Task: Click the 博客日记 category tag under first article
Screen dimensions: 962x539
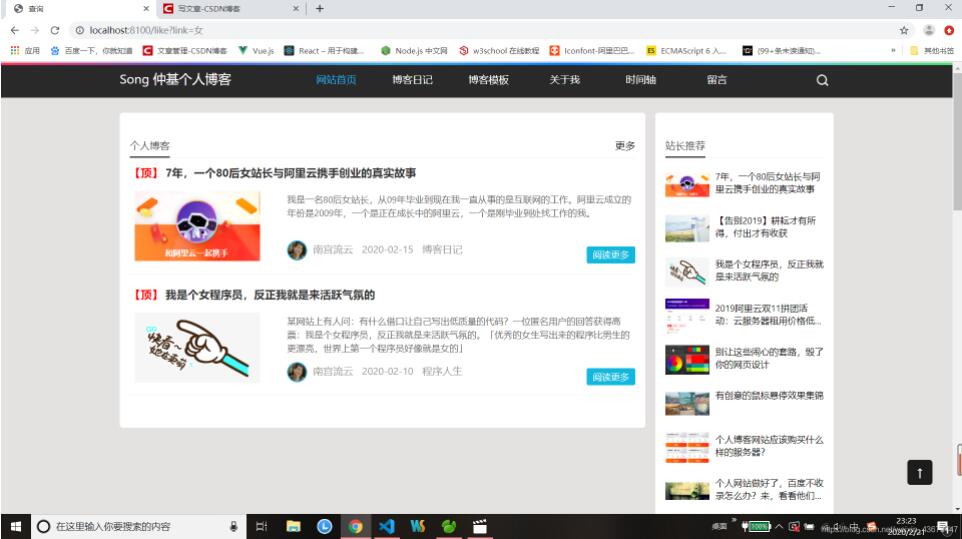Action: pos(442,250)
